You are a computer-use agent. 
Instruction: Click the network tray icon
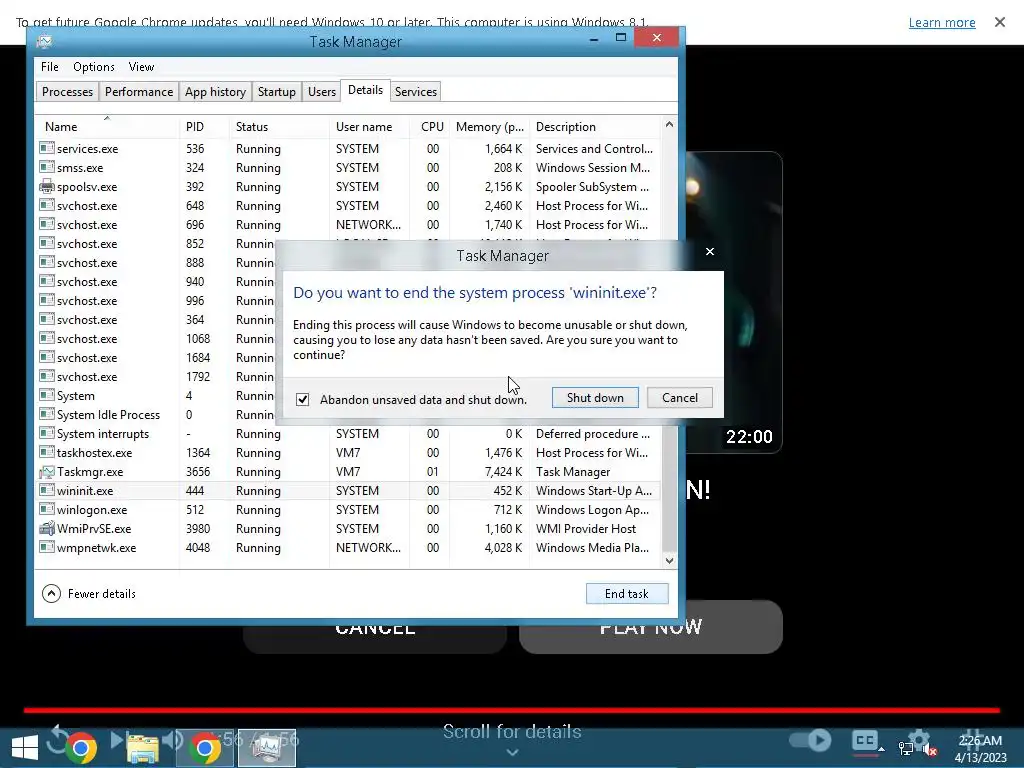tap(906, 748)
